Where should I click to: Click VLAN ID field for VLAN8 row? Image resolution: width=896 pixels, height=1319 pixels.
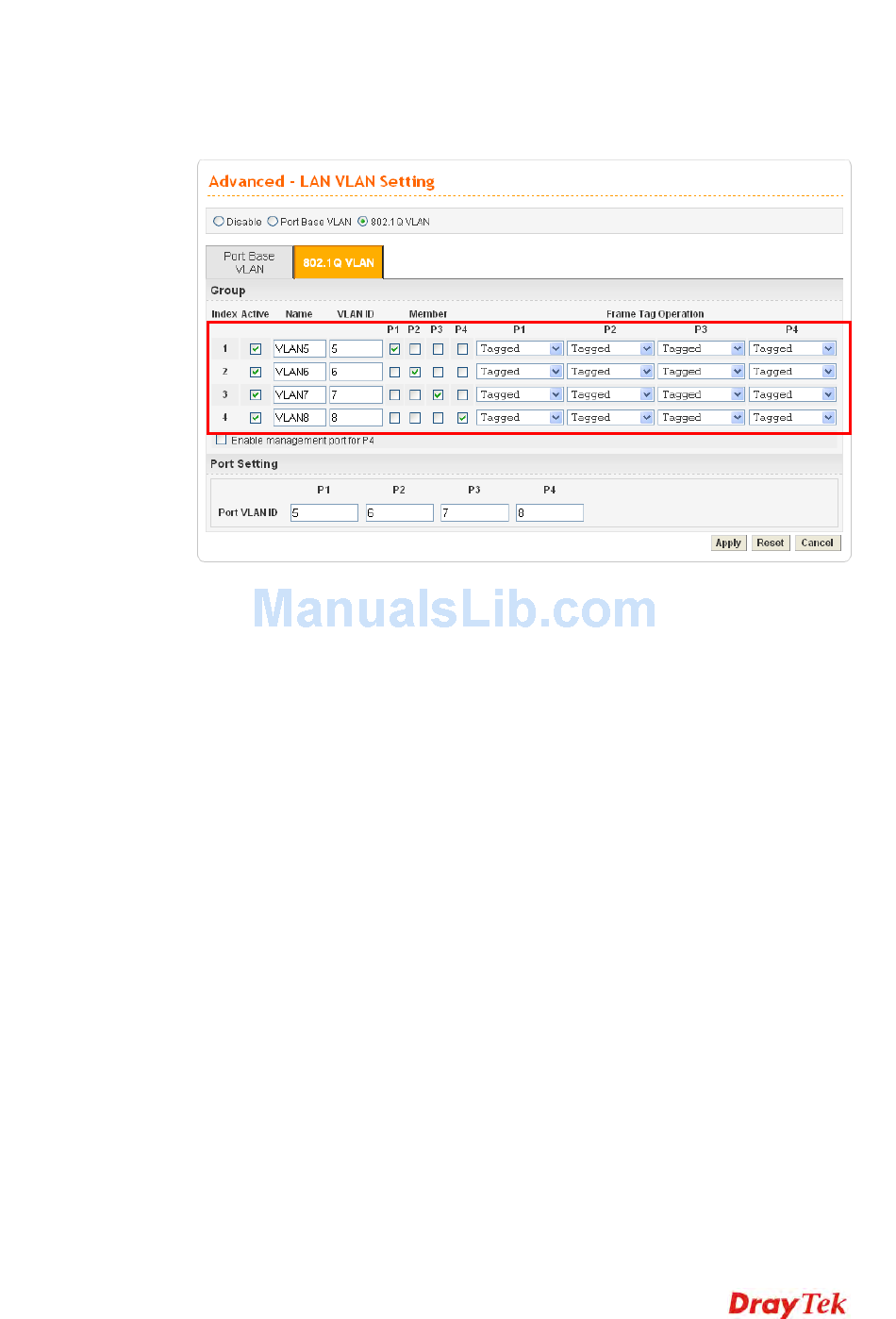tap(356, 417)
